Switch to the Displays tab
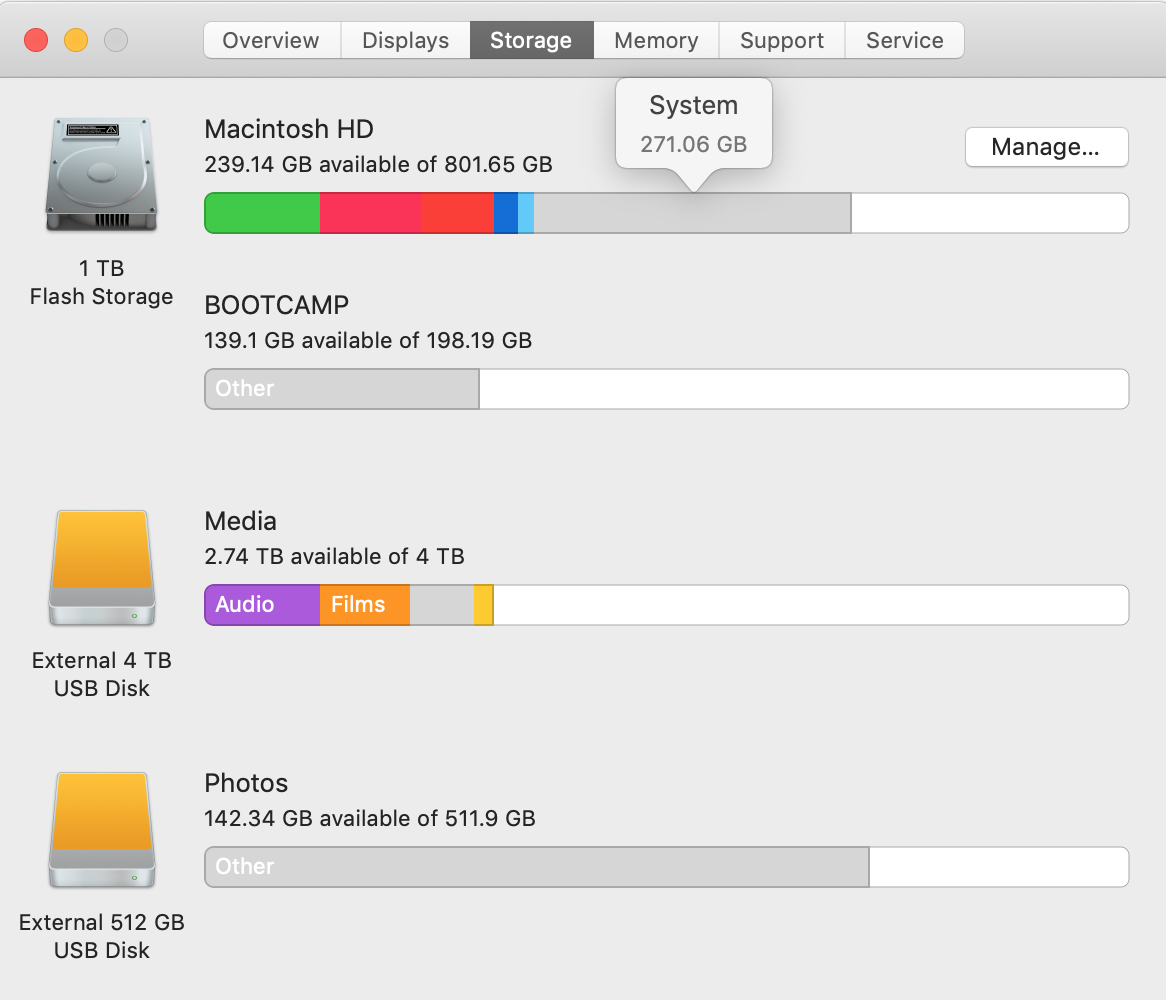The width and height of the screenshot is (1166, 1000). [x=405, y=41]
